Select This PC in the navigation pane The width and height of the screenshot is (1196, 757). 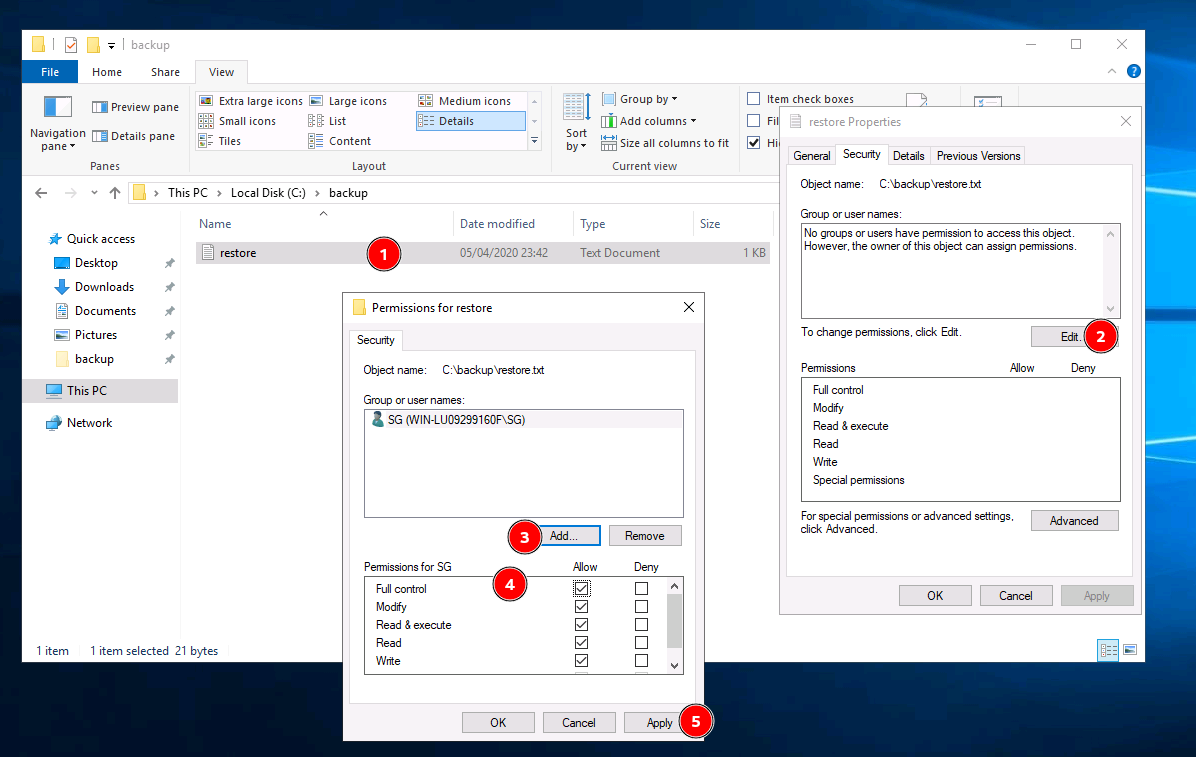87,391
